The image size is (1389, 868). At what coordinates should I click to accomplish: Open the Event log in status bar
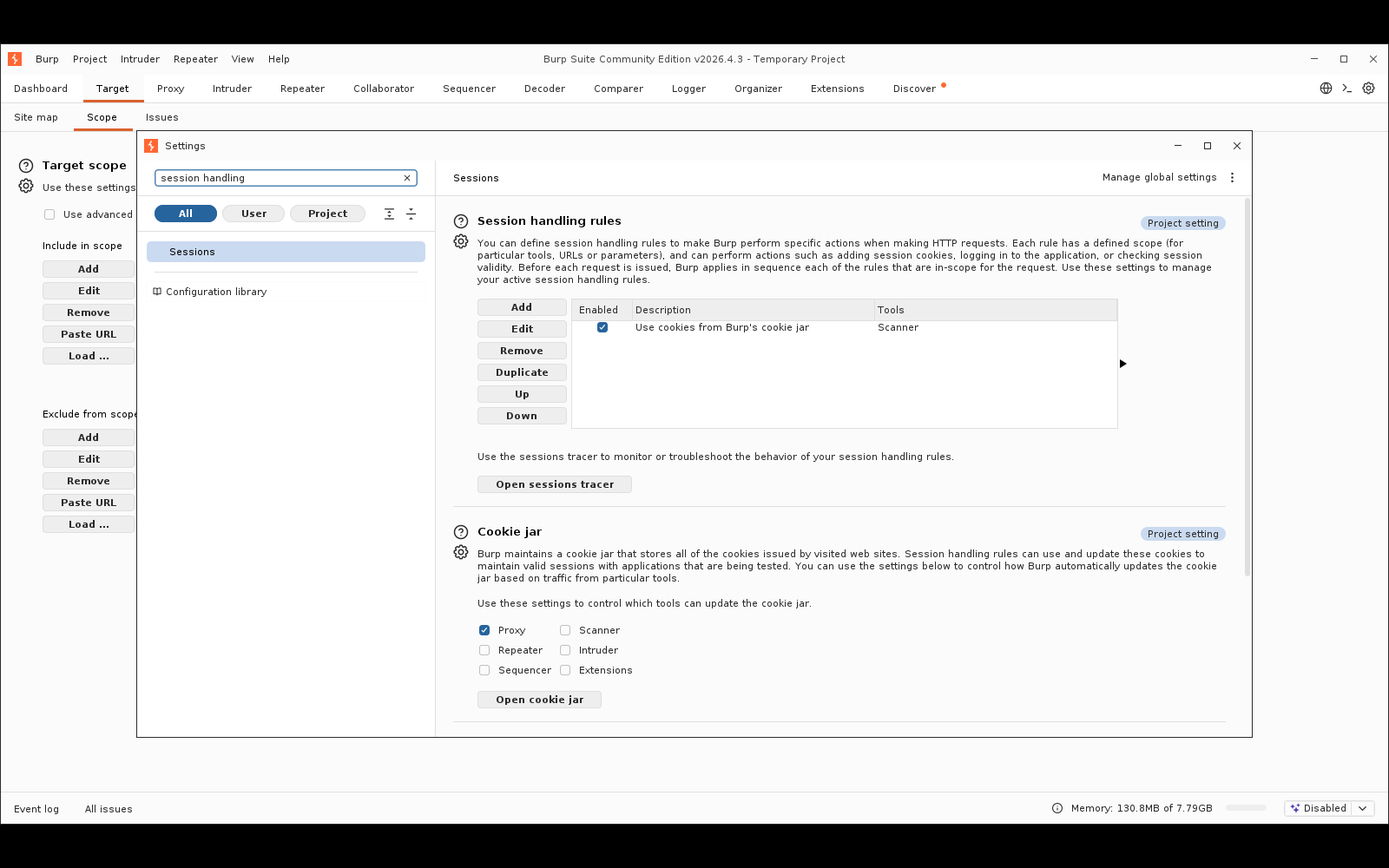click(x=36, y=809)
